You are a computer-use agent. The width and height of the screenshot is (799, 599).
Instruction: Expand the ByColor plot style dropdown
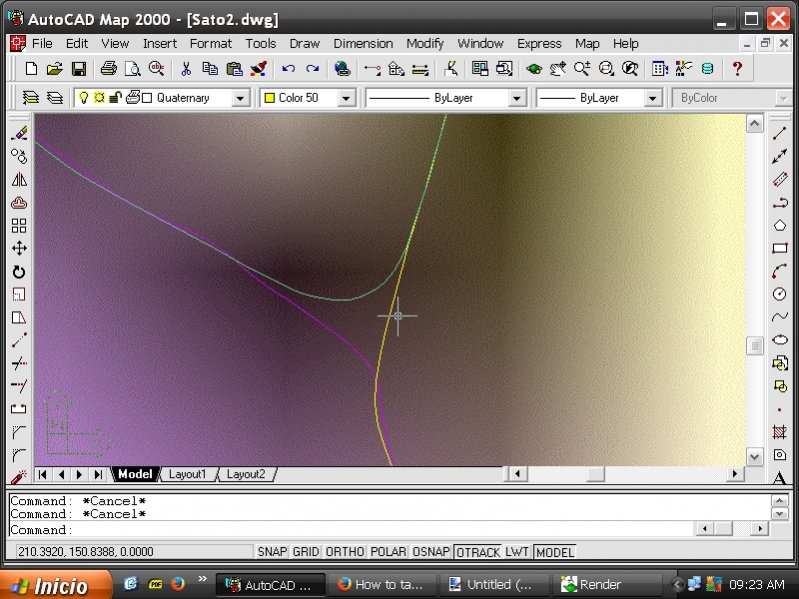click(782, 98)
